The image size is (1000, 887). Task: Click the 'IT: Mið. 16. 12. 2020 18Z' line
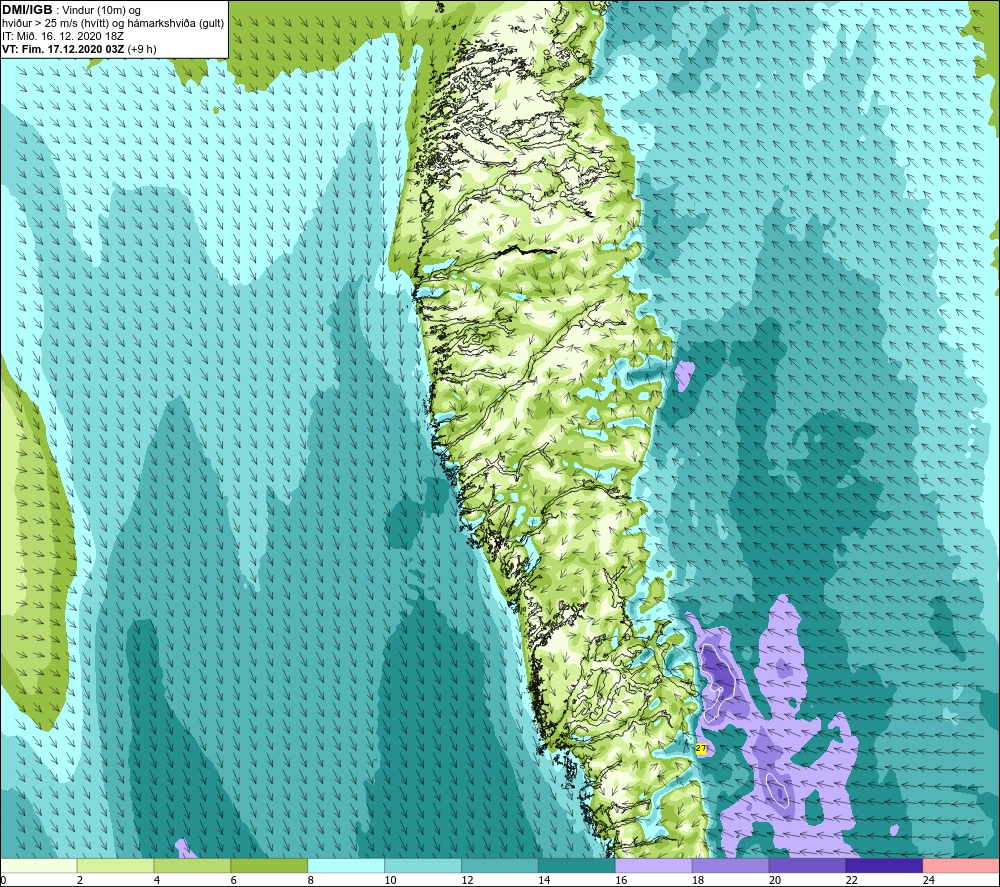click(x=62, y=36)
